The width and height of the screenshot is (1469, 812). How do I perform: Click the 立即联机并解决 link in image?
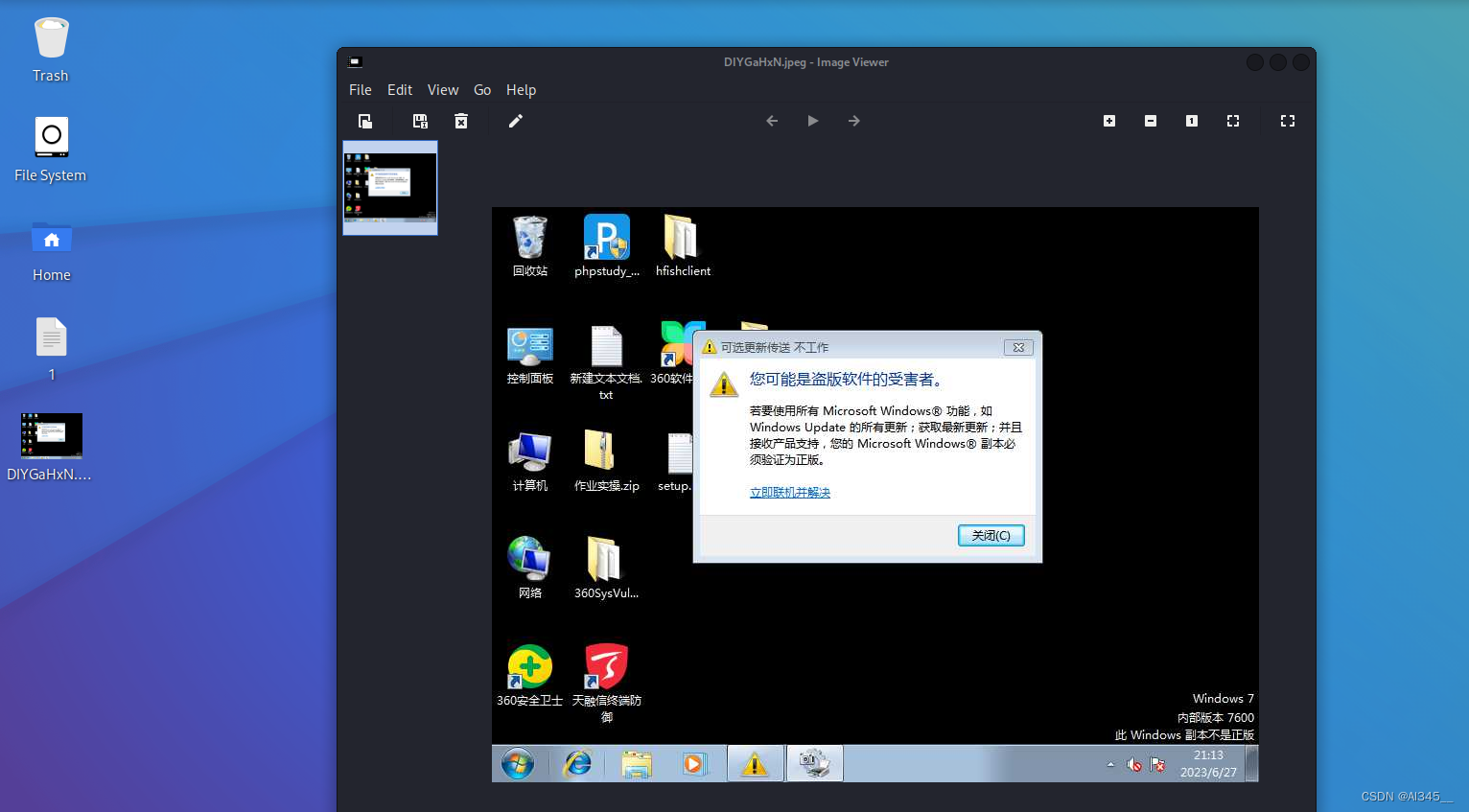790,493
